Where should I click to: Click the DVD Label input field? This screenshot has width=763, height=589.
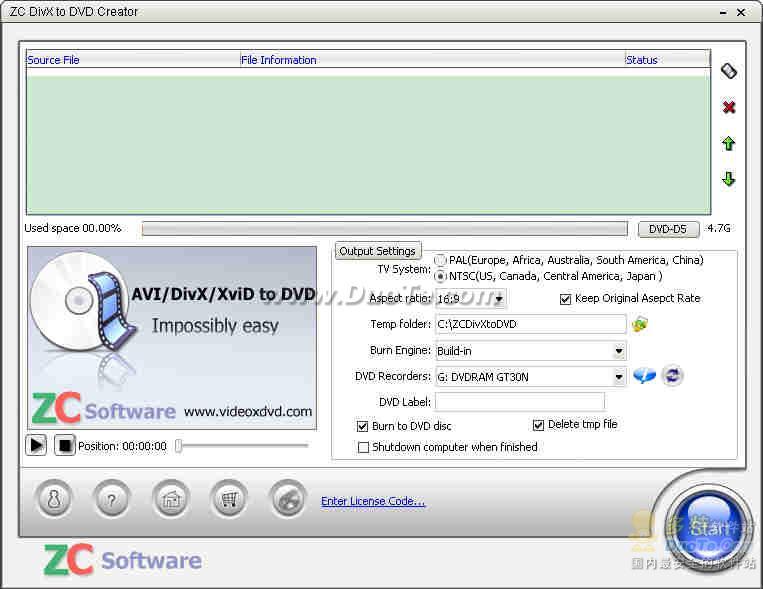click(x=520, y=402)
